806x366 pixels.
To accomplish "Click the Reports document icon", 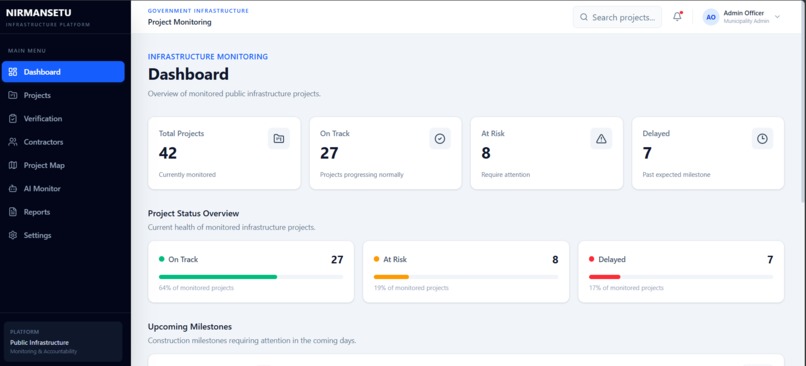I will pos(13,212).
